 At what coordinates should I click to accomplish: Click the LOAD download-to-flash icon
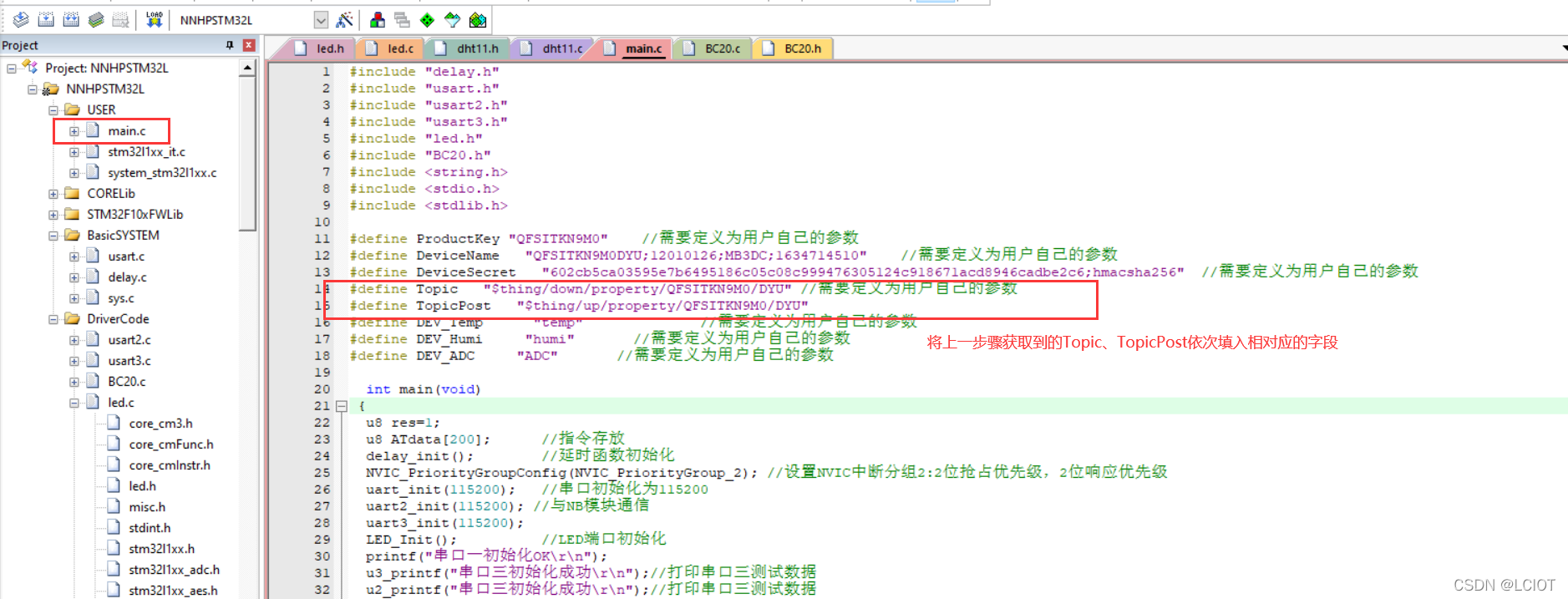click(x=154, y=19)
